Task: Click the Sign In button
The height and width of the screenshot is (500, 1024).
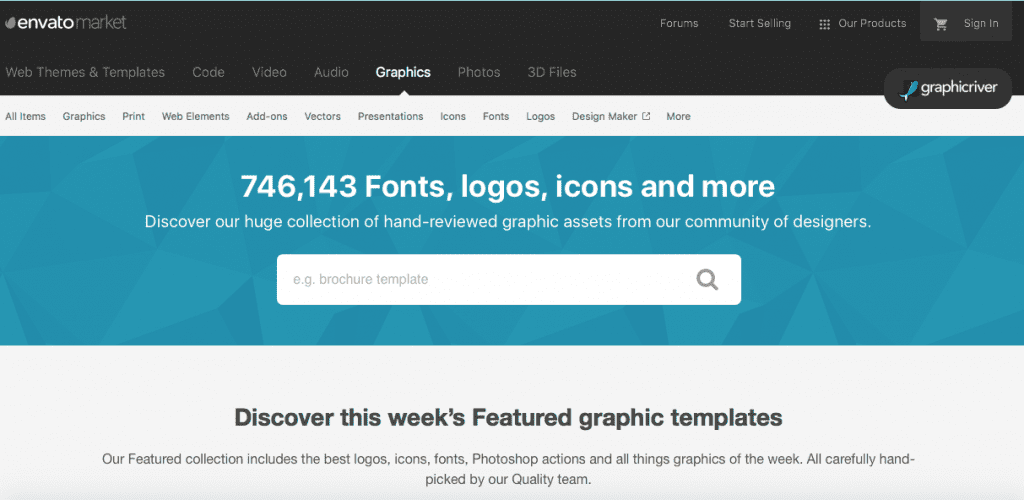Action: tap(981, 24)
